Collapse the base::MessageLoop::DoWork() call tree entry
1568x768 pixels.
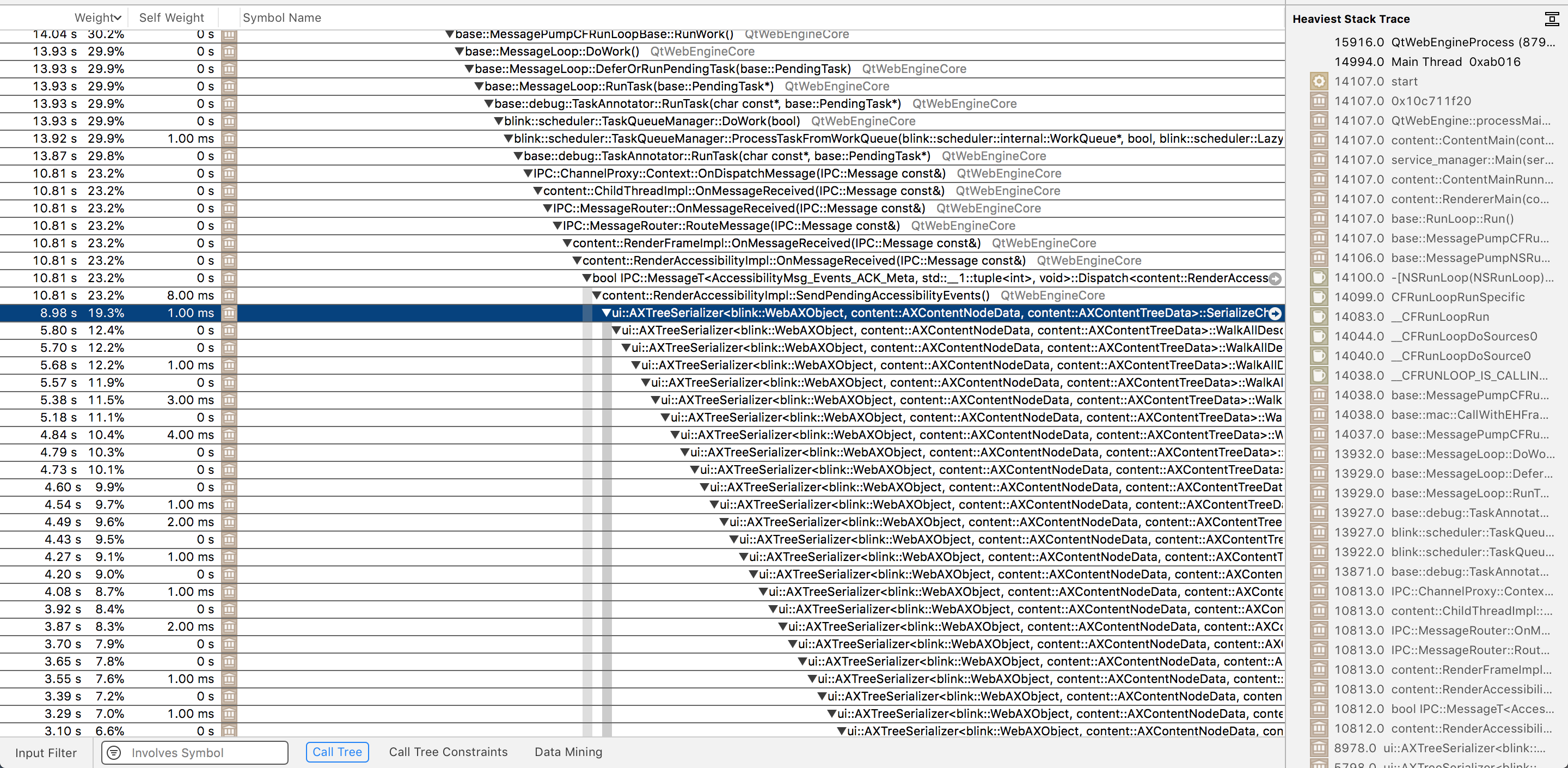coord(460,52)
